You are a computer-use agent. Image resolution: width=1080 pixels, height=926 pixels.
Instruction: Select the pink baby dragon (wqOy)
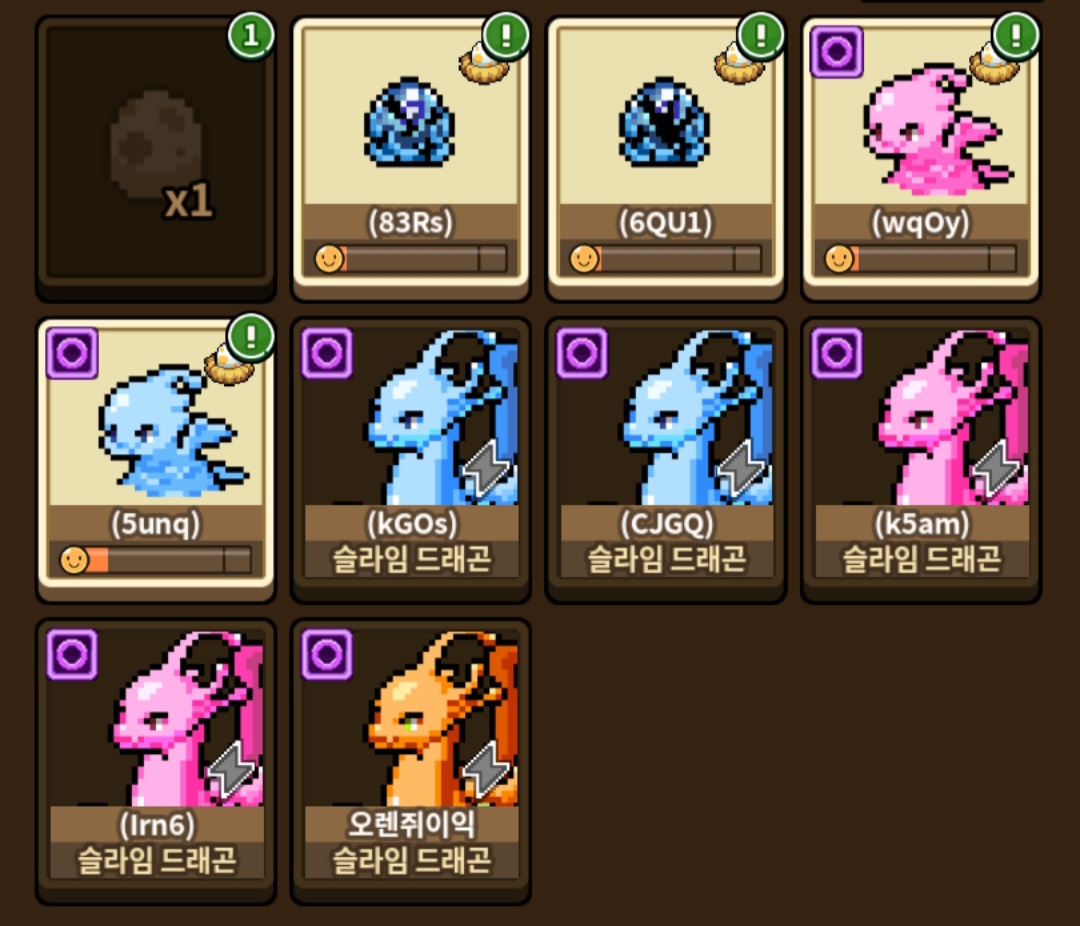(x=920, y=157)
